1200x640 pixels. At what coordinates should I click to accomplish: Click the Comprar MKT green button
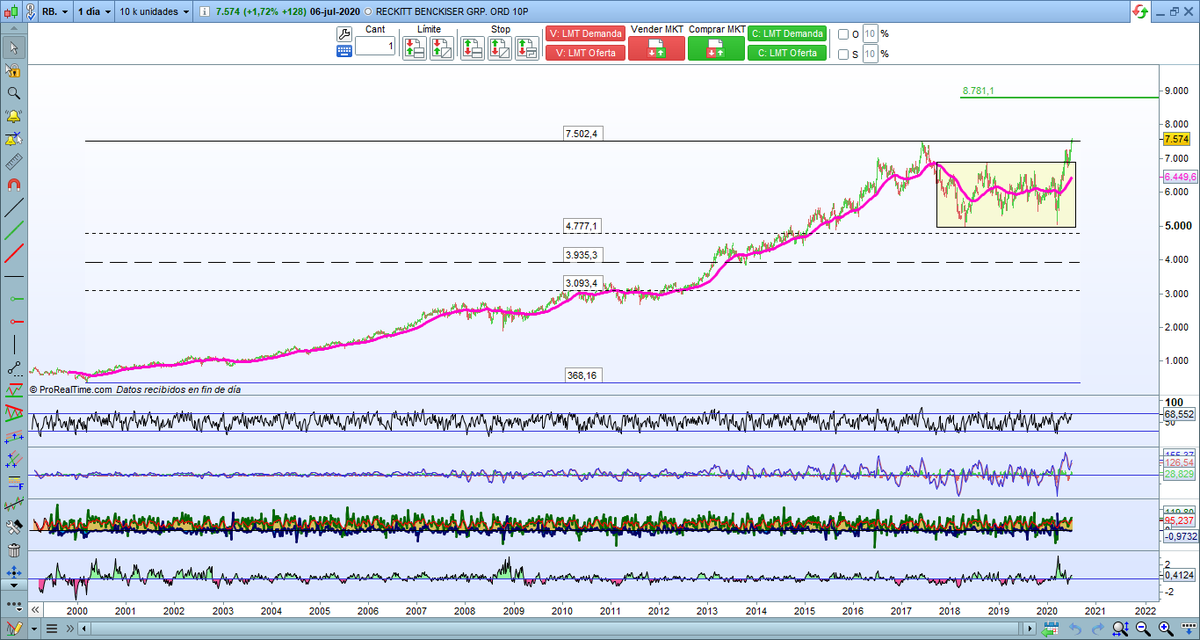(x=716, y=49)
